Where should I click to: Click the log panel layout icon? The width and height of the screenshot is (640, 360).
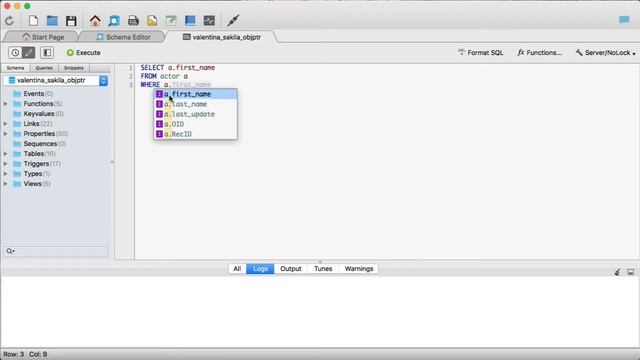631,272
